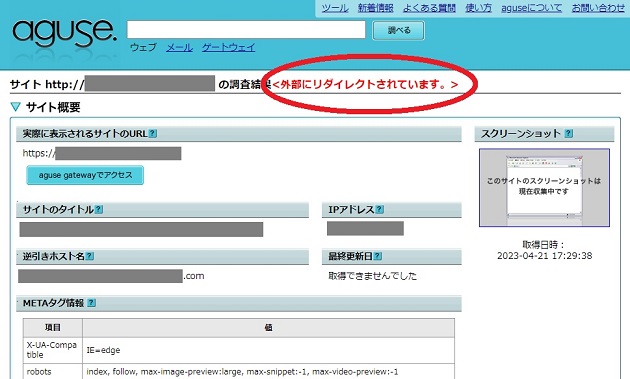
Task: Open the よくある質問 link
Action: (429, 8)
